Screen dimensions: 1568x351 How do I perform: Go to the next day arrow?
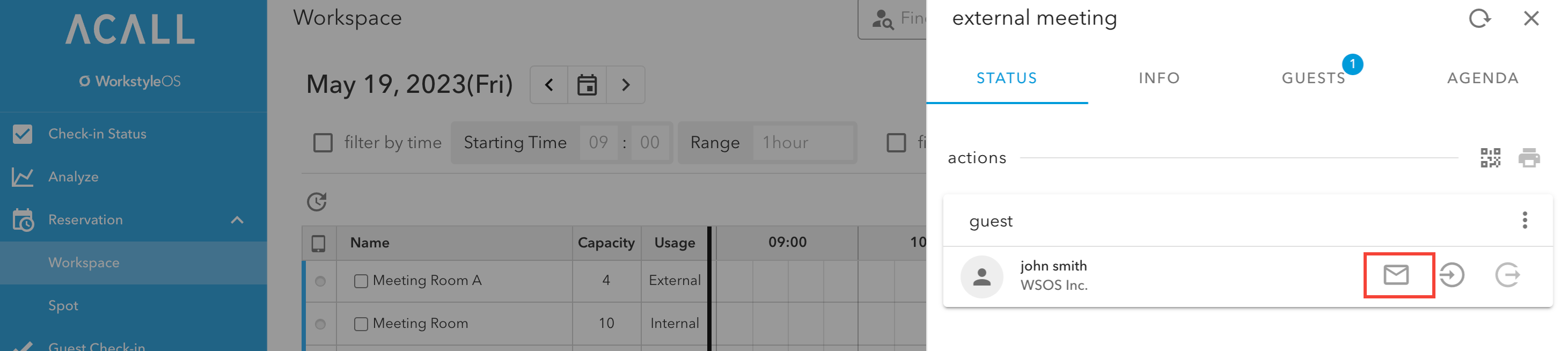(625, 85)
